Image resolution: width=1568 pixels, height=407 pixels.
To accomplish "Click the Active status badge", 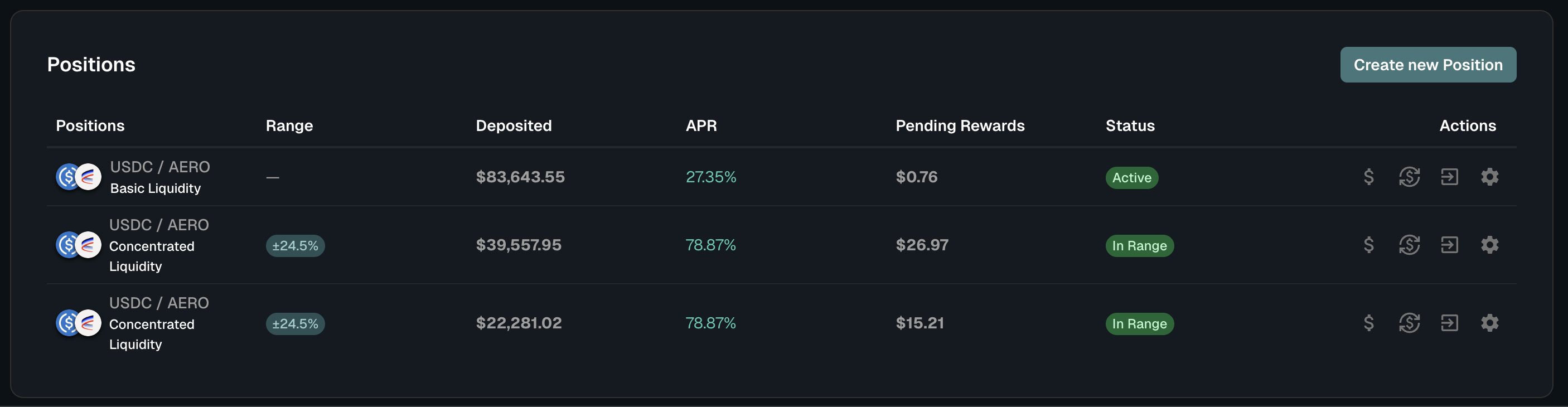I will (x=1131, y=178).
